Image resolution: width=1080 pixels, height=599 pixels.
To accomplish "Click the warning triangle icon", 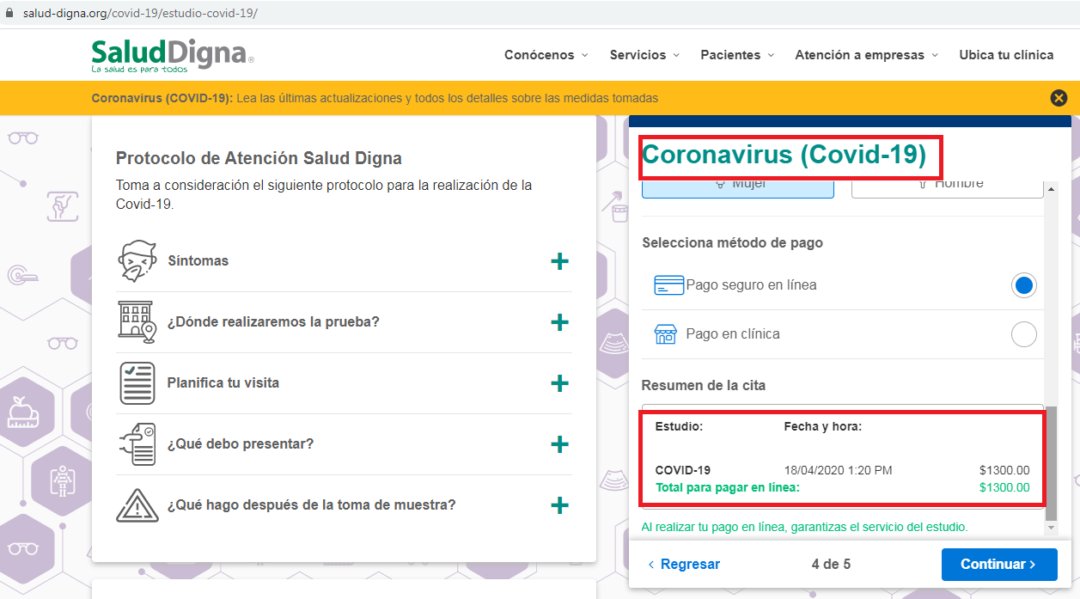I will 137,505.
